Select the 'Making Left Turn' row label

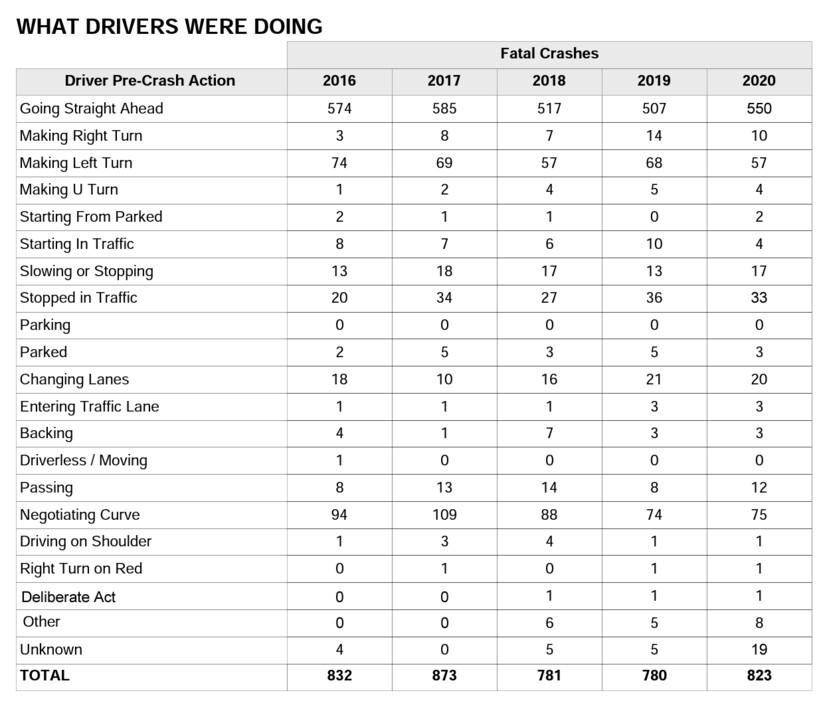(x=76, y=163)
